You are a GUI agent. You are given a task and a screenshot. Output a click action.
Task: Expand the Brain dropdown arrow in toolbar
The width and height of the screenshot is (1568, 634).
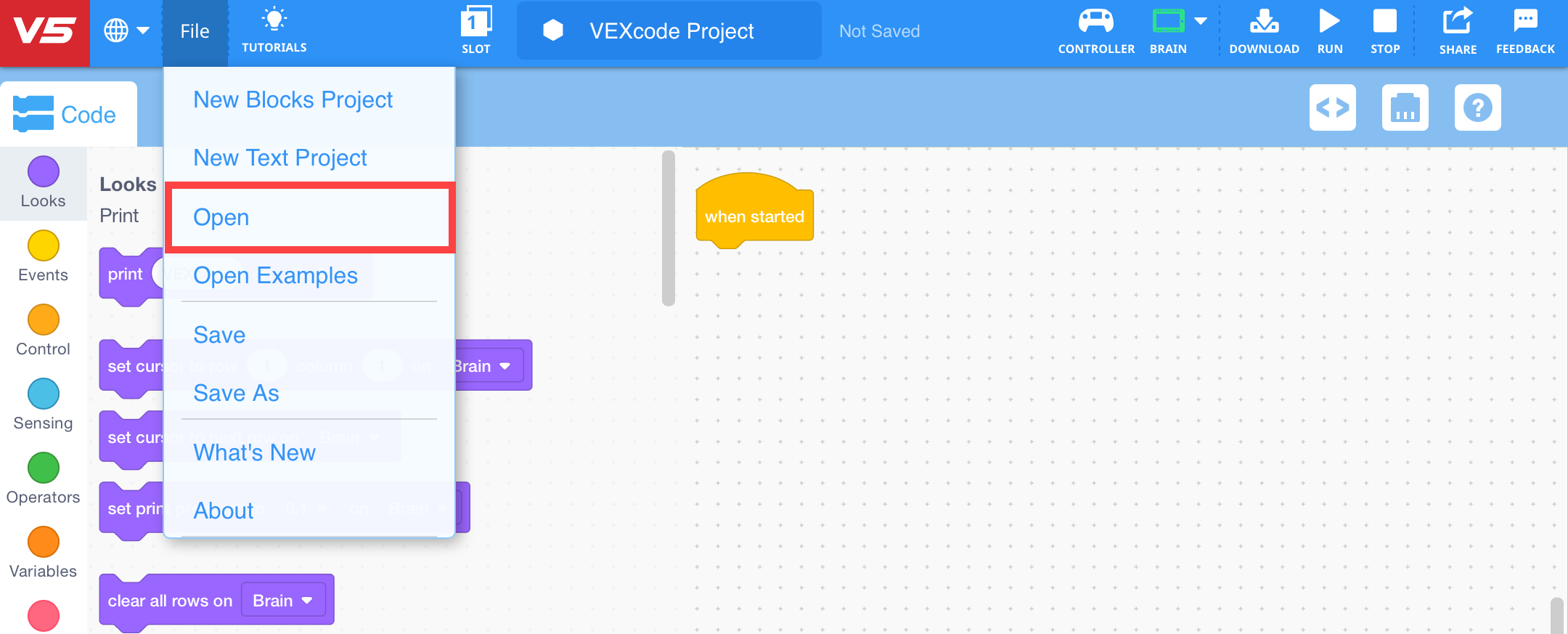pyautogui.click(x=1201, y=21)
